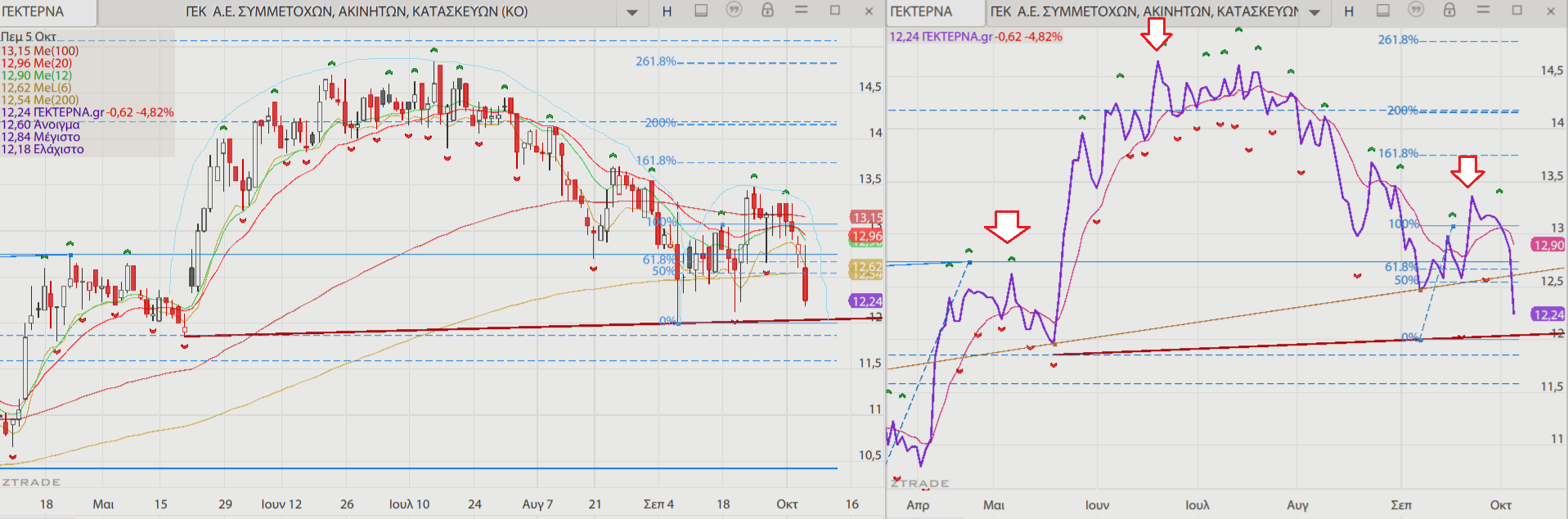Select the company name box in right chart
The image size is (1568, 519).
pyautogui.click(x=1144, y=11)
